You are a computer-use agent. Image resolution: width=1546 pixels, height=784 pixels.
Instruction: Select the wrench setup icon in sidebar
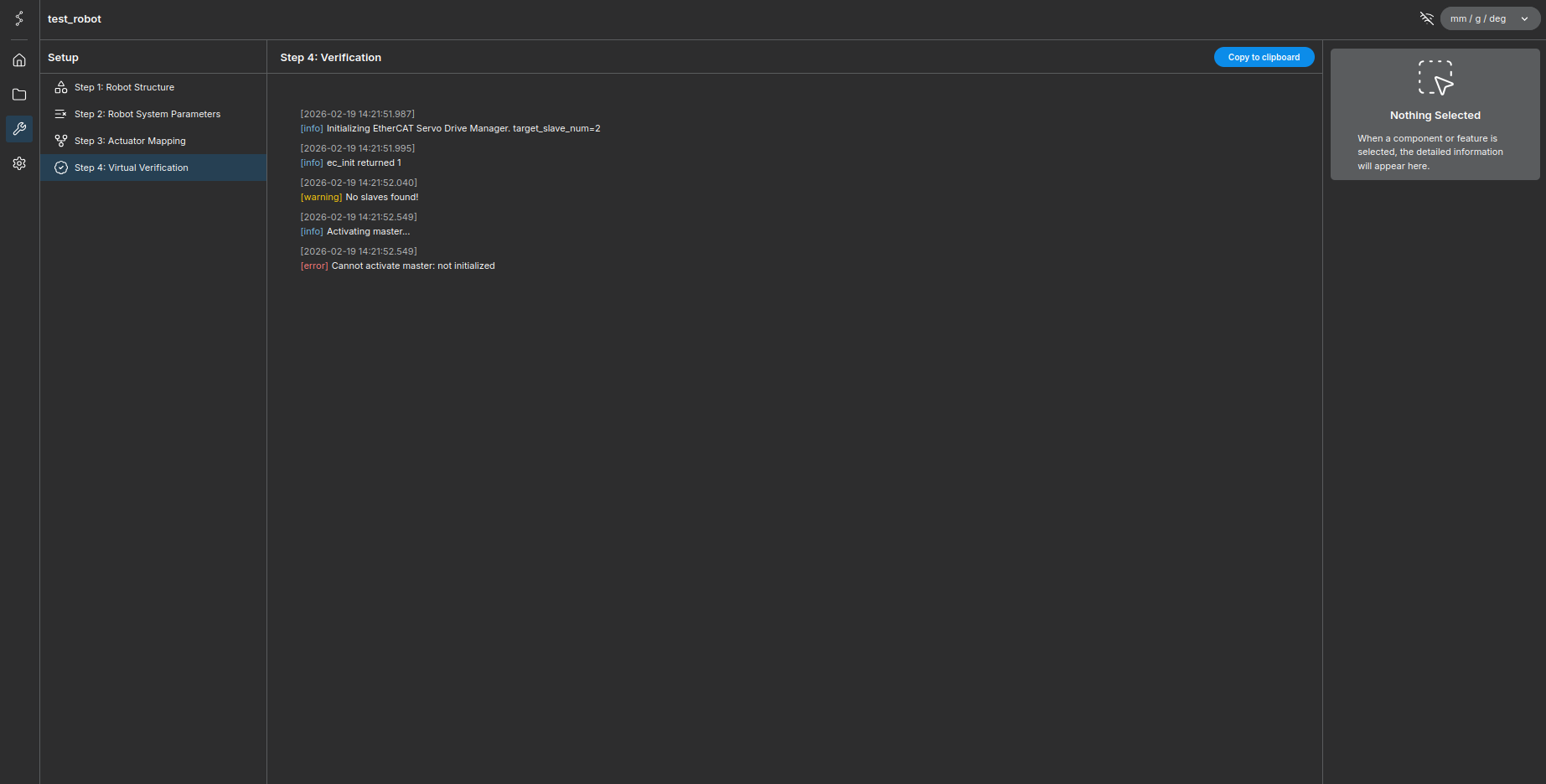[x=19, y=129]
